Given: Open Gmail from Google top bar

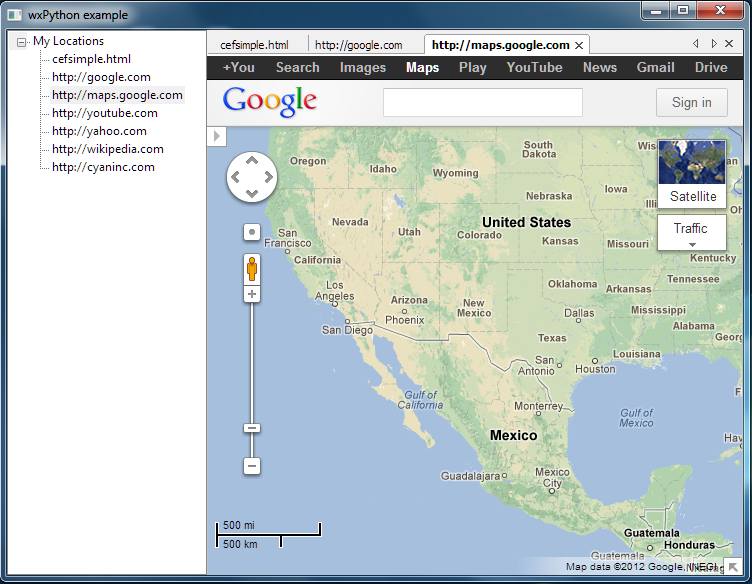Looking at the screenshot, I should 655,68.
